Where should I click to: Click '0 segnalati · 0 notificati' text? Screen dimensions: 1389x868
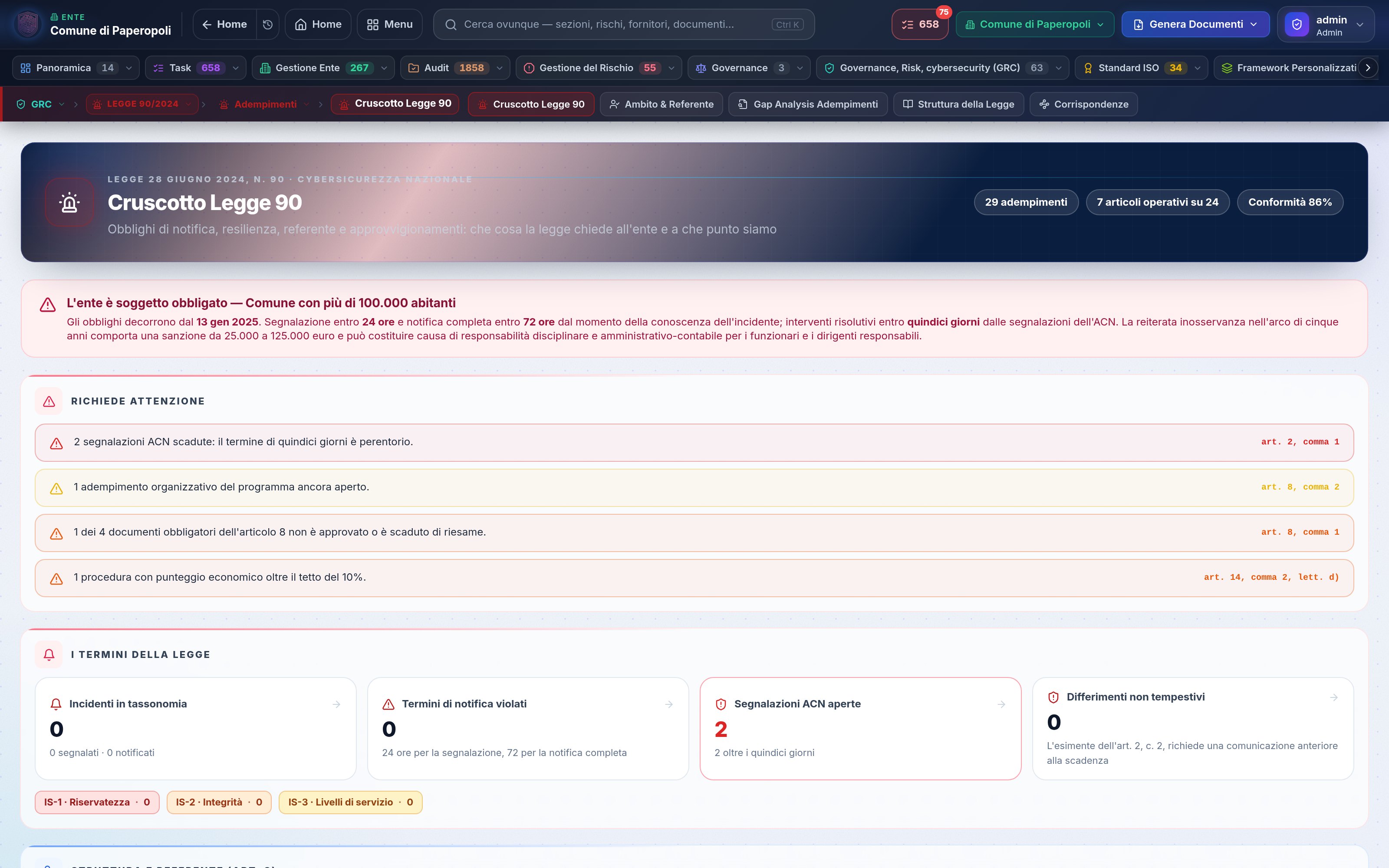pos(102,753)
